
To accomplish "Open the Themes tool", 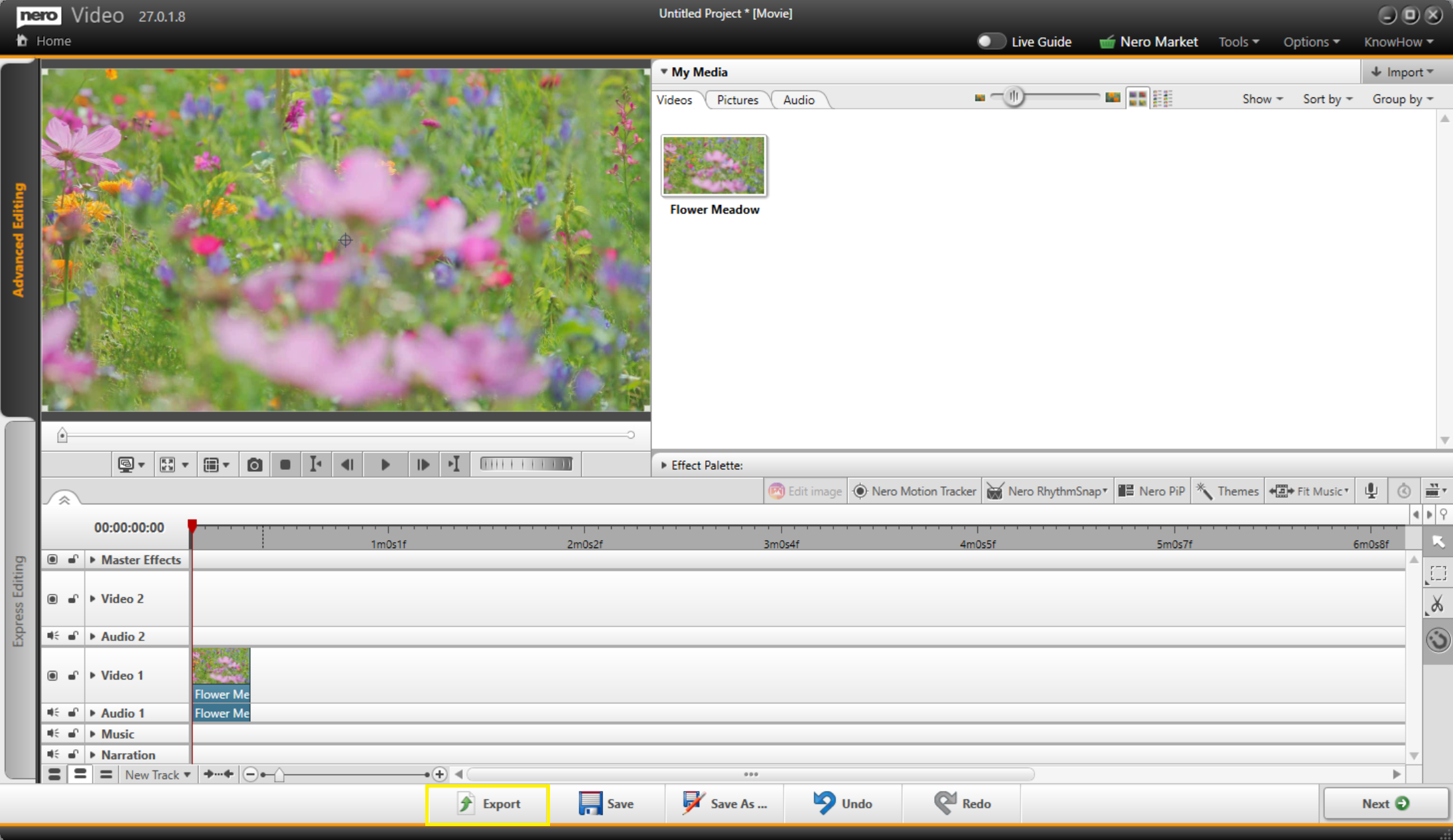I will pos(1228,491).
